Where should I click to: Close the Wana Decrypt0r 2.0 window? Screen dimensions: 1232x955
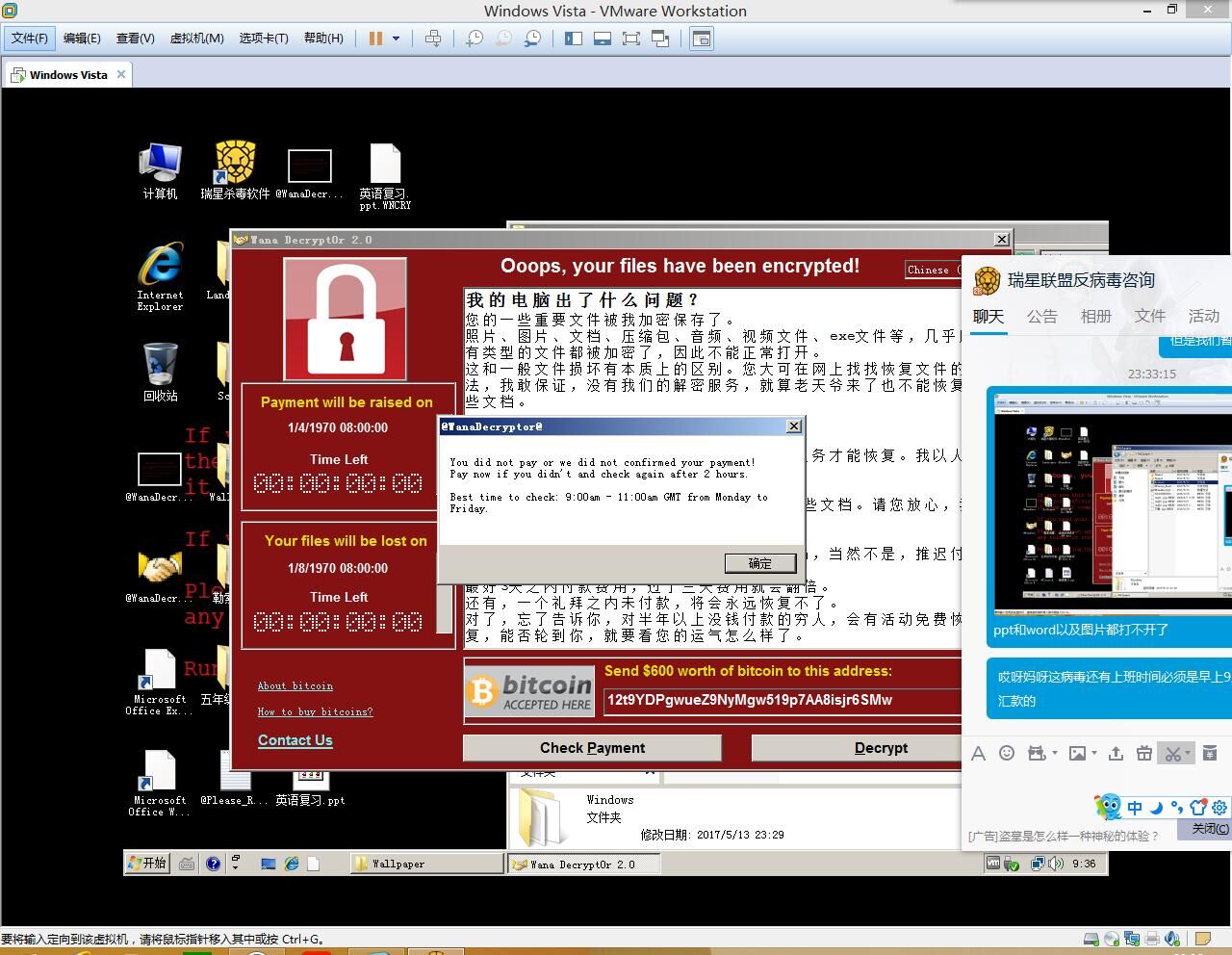pos(1002,239)
